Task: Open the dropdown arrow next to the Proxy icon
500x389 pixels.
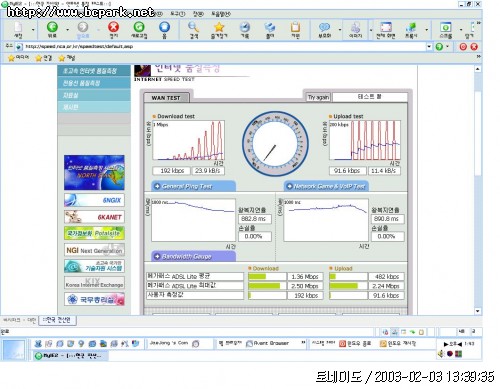Action: (427, 30)
